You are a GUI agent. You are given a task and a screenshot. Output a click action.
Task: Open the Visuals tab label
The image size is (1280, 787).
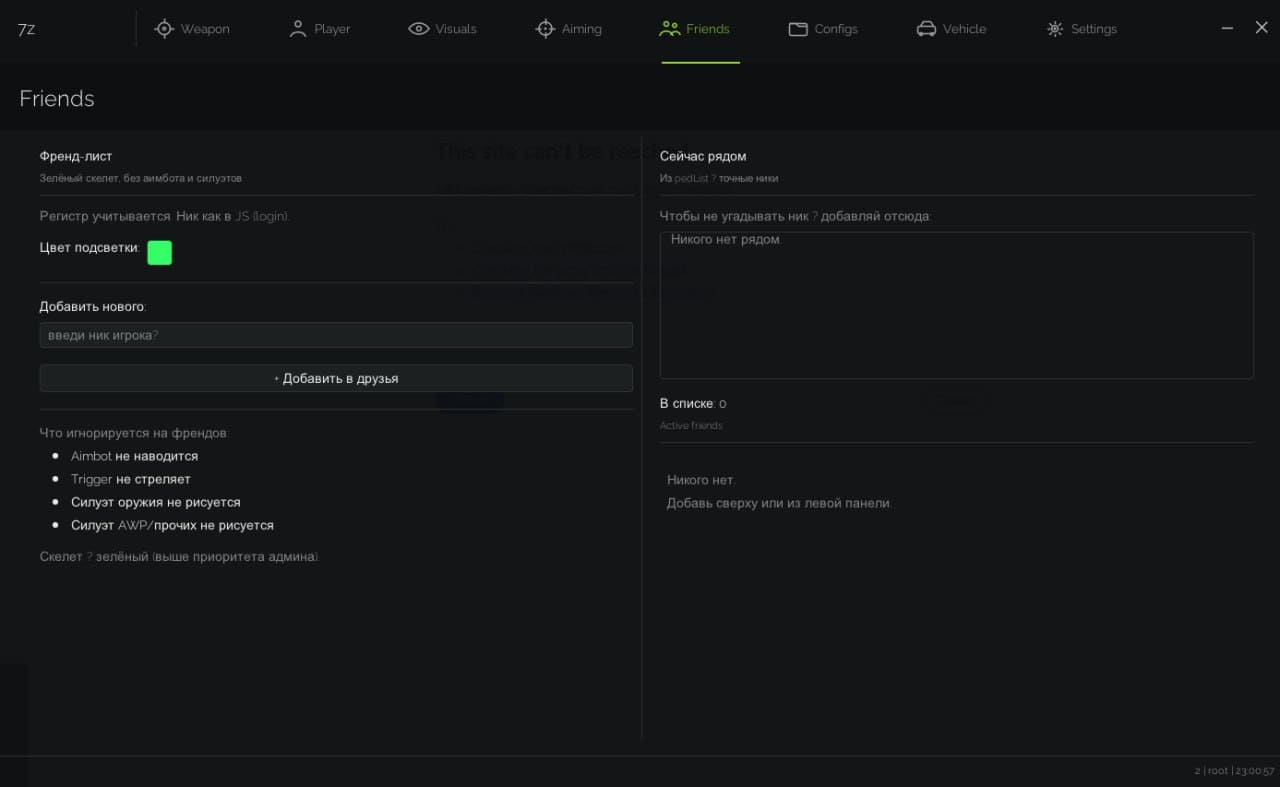click(456, 29)
